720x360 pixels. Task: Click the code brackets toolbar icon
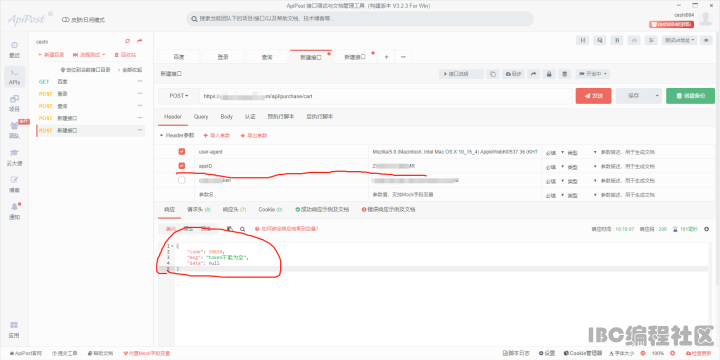(x=634, y=40)
